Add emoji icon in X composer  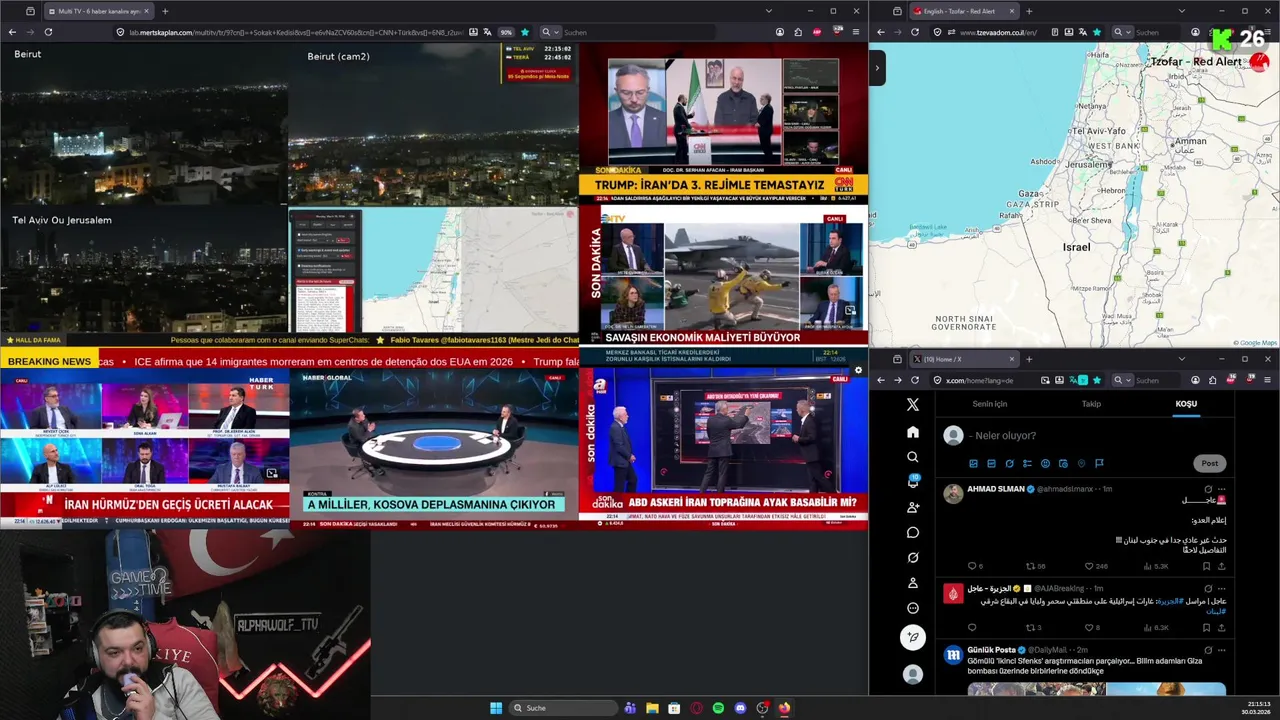point(1045,463)
